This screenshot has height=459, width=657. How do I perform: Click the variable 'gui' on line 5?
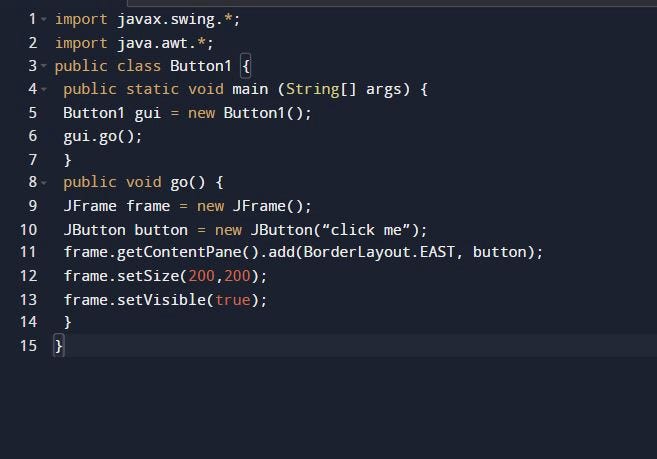click(x=148, y=114)
